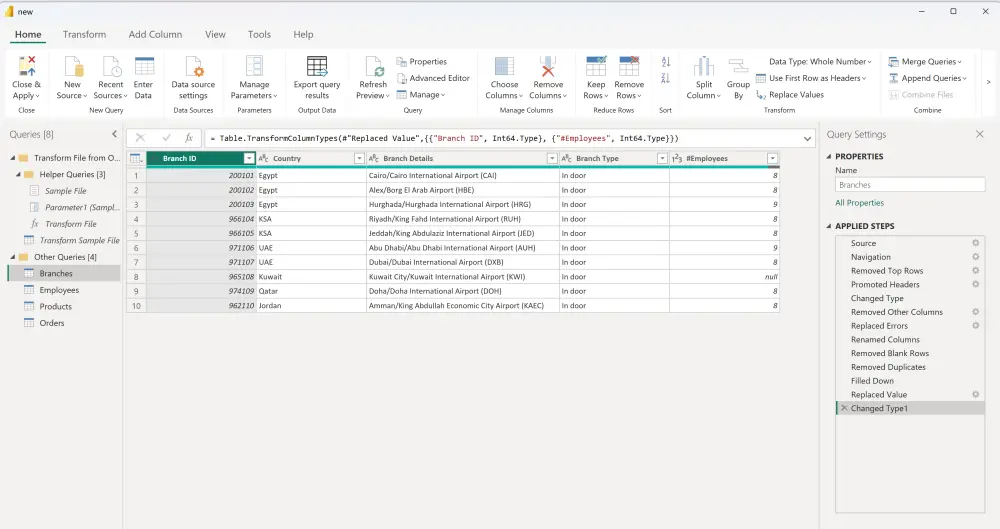Select the Transform Sample File query
1000x529 pixels.
80,241
